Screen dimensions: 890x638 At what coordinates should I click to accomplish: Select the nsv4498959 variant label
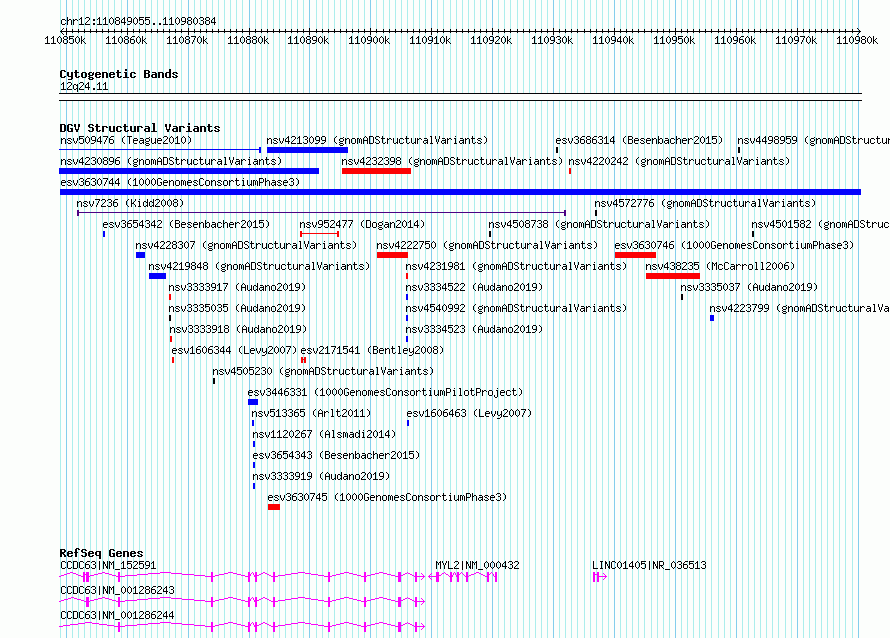coord(813,140)
